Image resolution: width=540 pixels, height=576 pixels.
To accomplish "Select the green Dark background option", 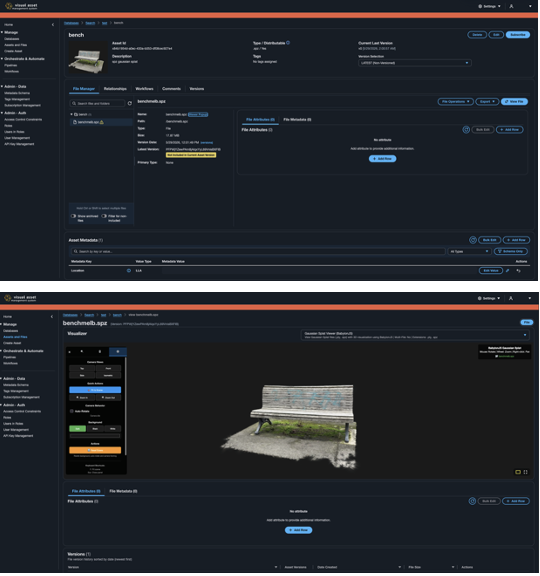I will [78, 429].
